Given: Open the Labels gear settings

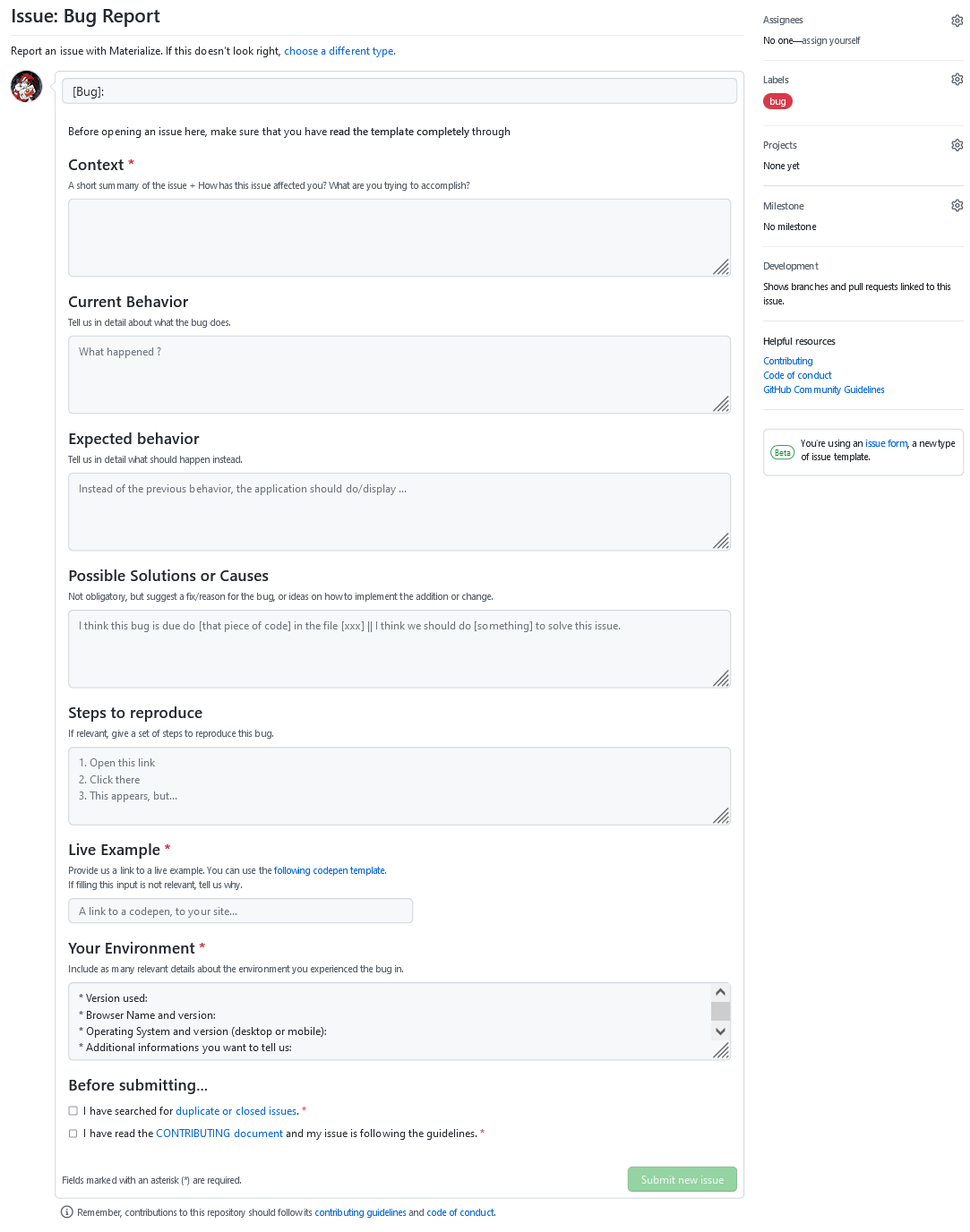Looking at the screenshot, I should point(957,80).
